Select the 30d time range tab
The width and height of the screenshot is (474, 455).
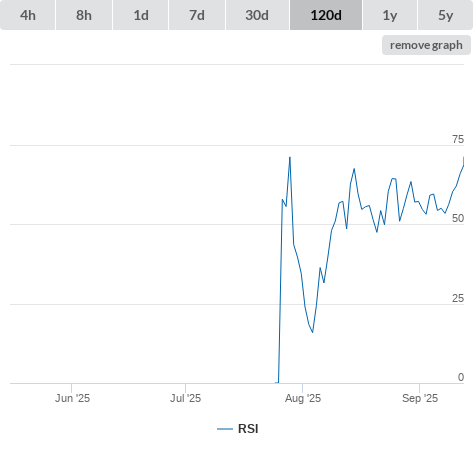tap(257, 15)
